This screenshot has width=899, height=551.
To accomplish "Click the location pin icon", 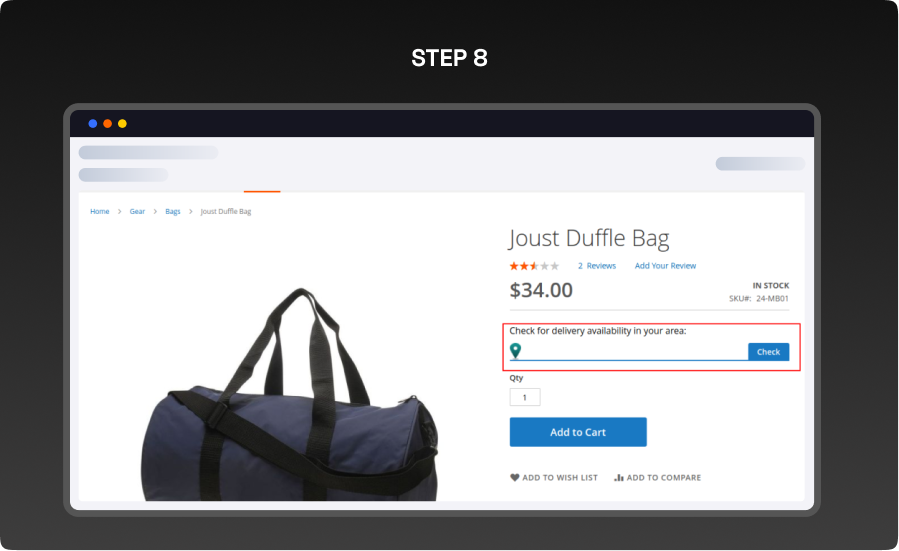I will coord(516,351).
